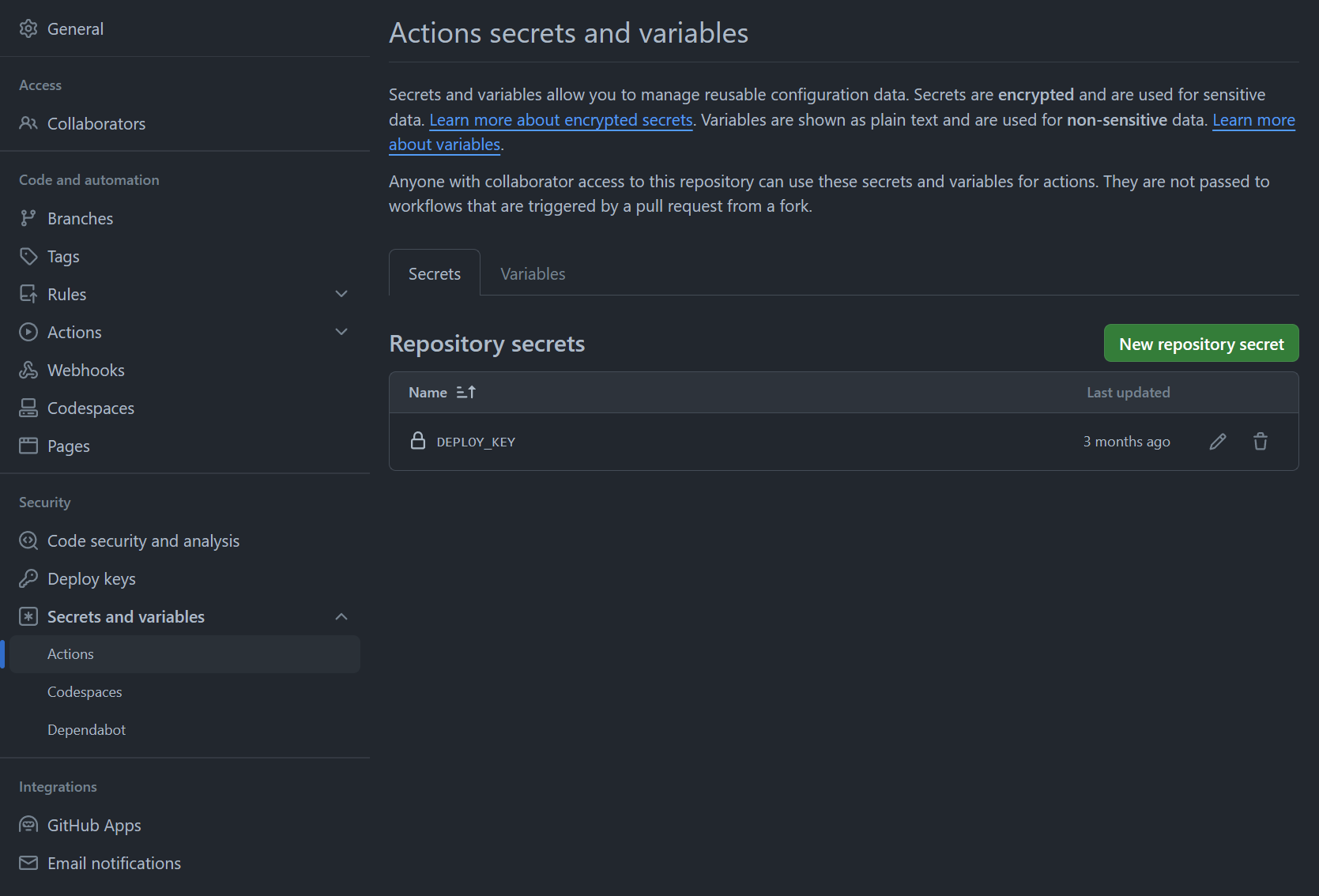Viewport: 1319px width, 896px height.
Task: Switch to the Secrets tab
Action: (x=435, y=273)
